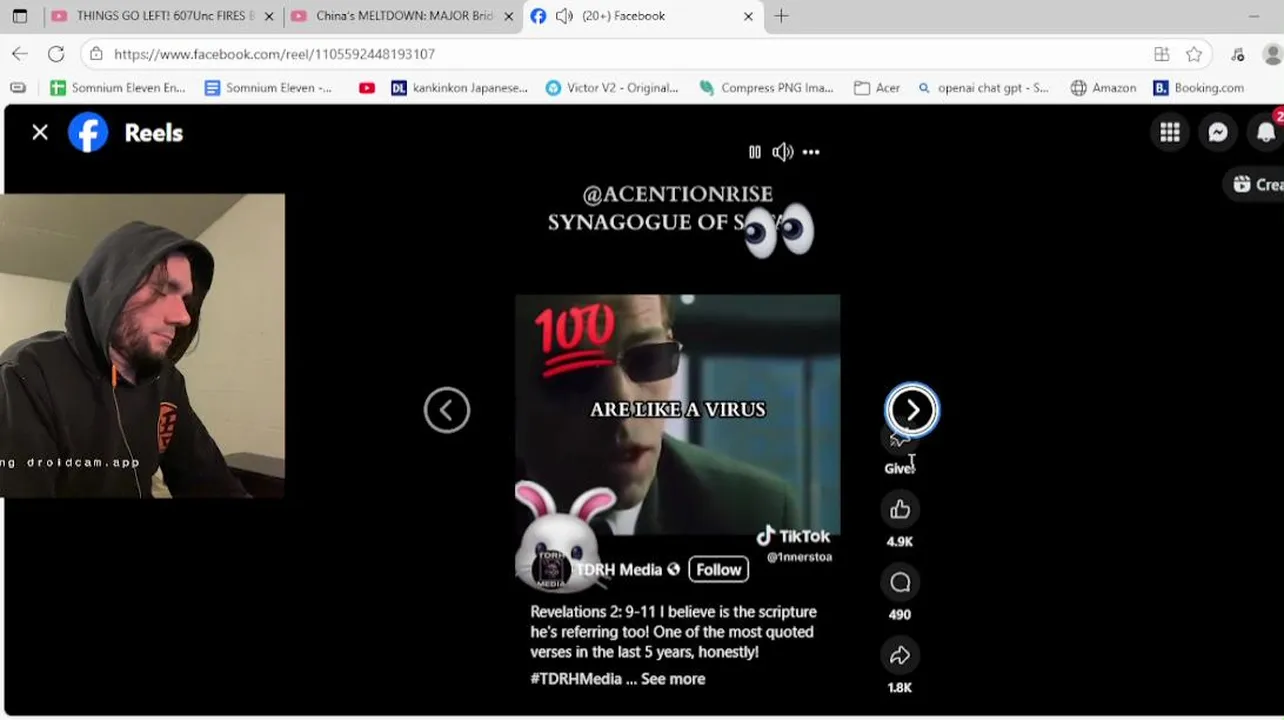1284x720 pixels.
Task: Add this page to favorites star
Action: coord(1194,54)
